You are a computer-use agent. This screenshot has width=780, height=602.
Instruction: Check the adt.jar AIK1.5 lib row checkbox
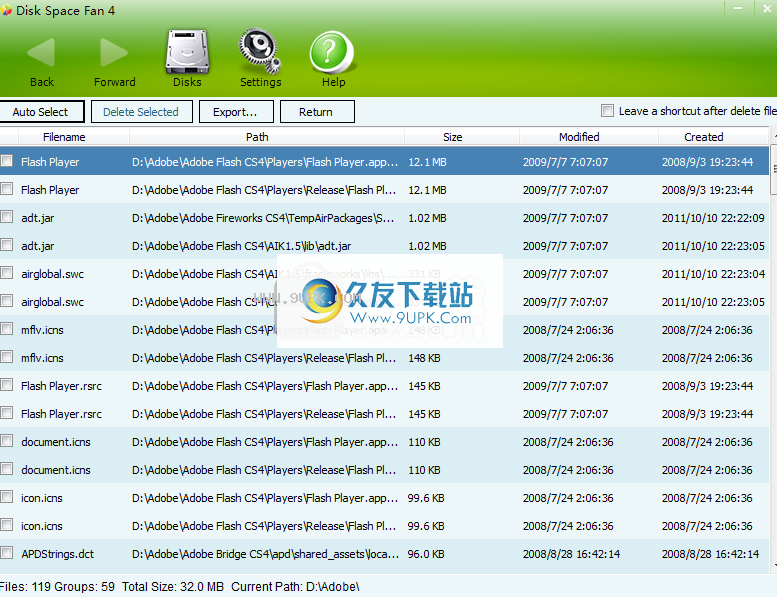coord(7,245)
